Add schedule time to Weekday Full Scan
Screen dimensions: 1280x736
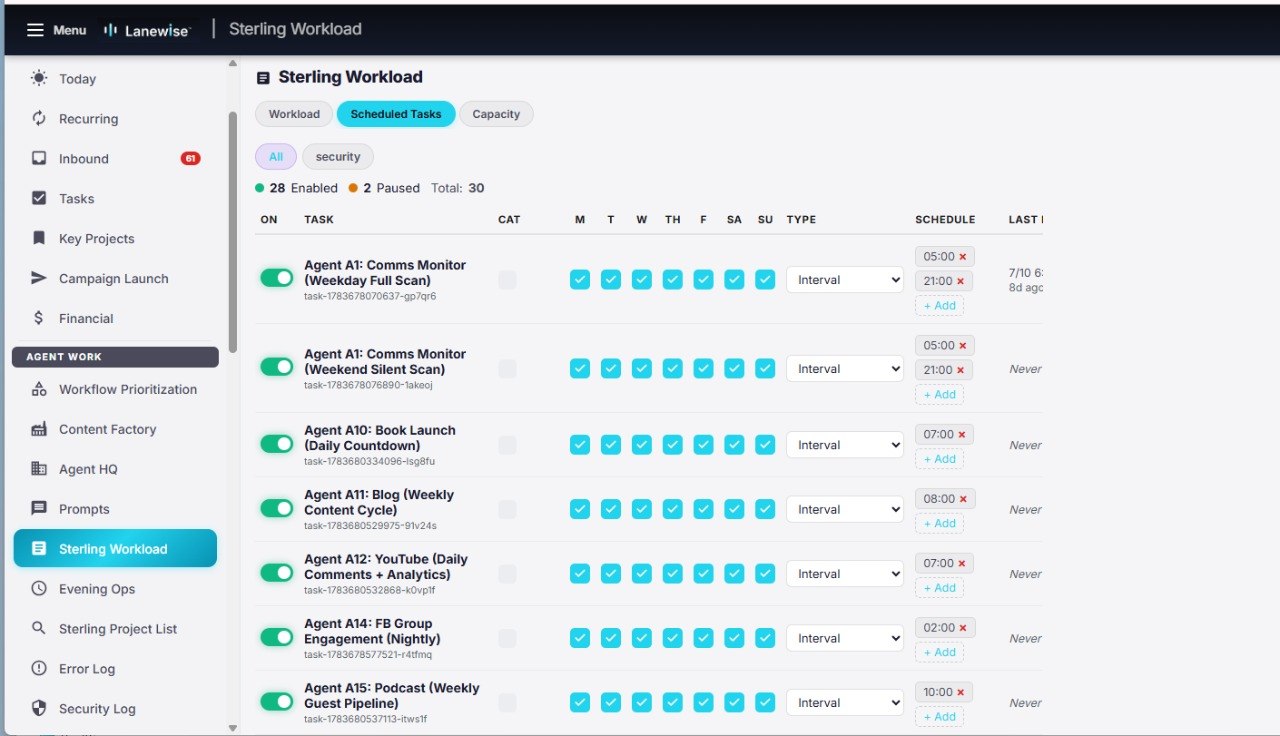click(939, 306)
